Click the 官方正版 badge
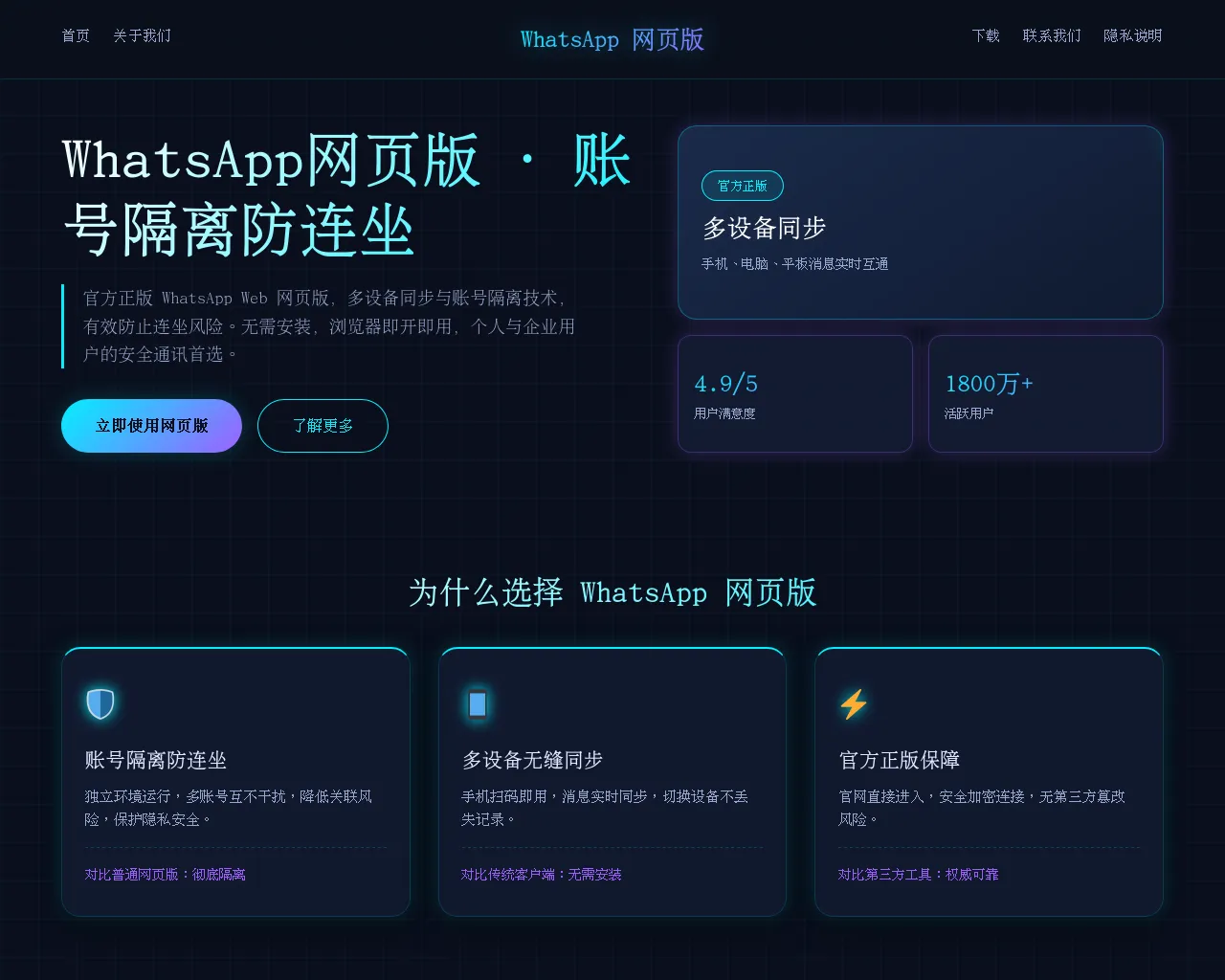The height and width of the screenshot is (980, 1225). [743, 186]
